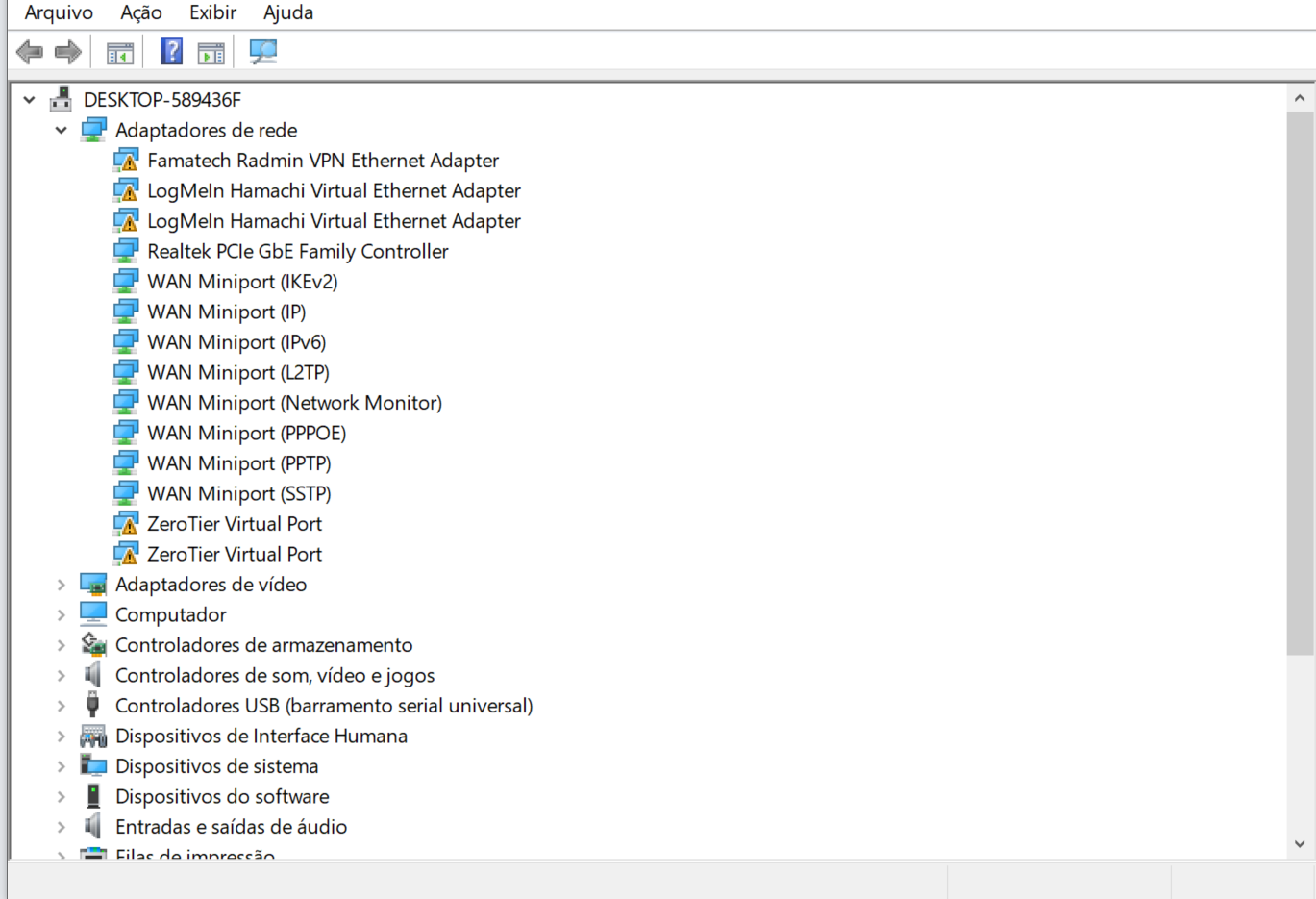Click the Dispositivos de Interface Humana icon
1316x899 pixels.
(x=93, y=737)
